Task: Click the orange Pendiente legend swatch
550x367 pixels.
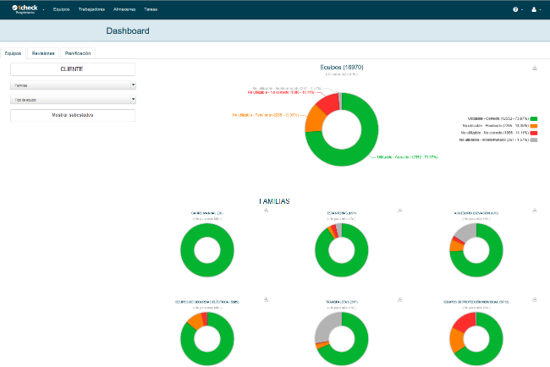Action: click(x=534, y=126)
